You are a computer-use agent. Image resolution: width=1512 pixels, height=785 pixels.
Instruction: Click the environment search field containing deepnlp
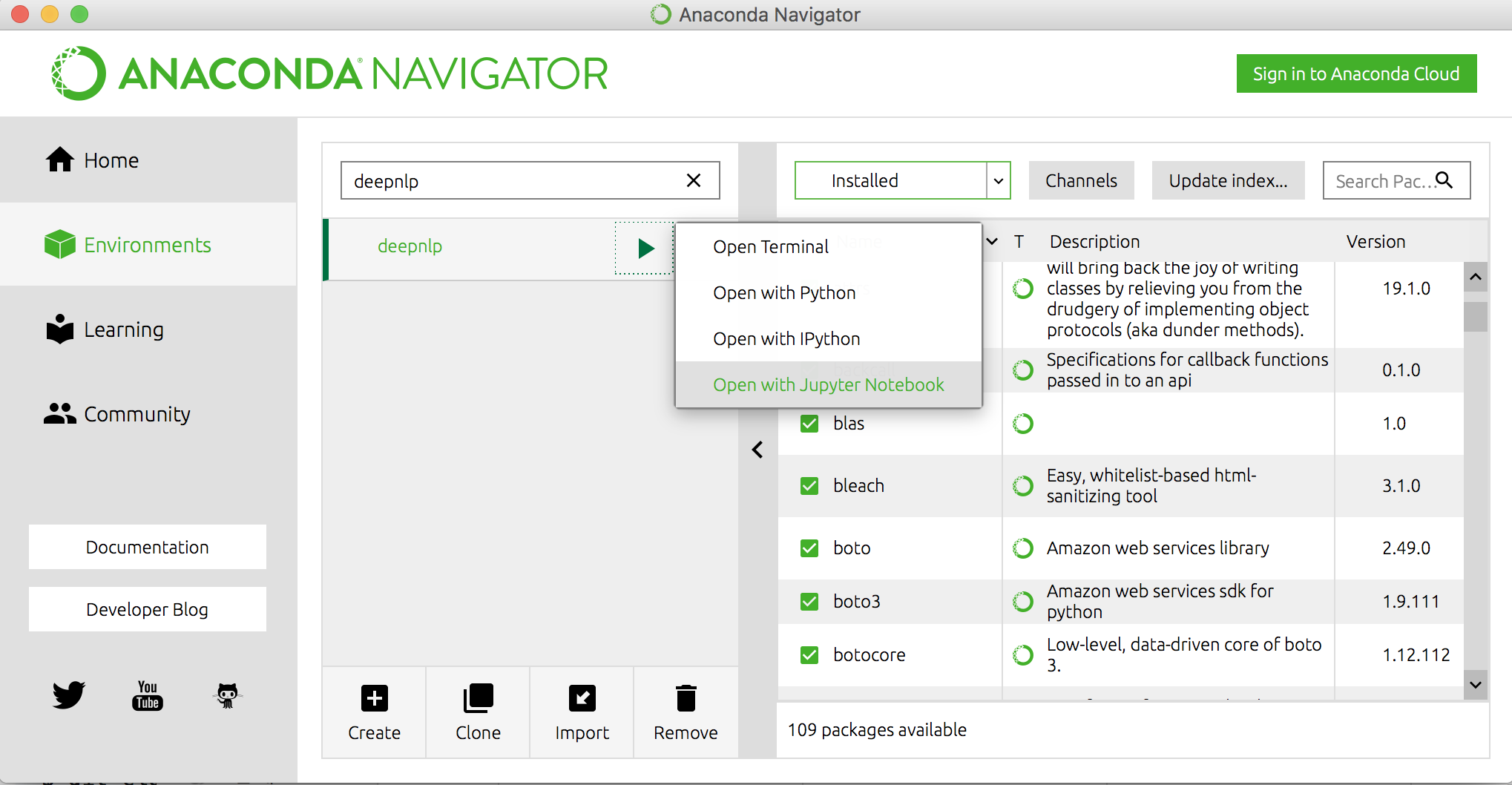pyautogui.click(x=530, y=180)
